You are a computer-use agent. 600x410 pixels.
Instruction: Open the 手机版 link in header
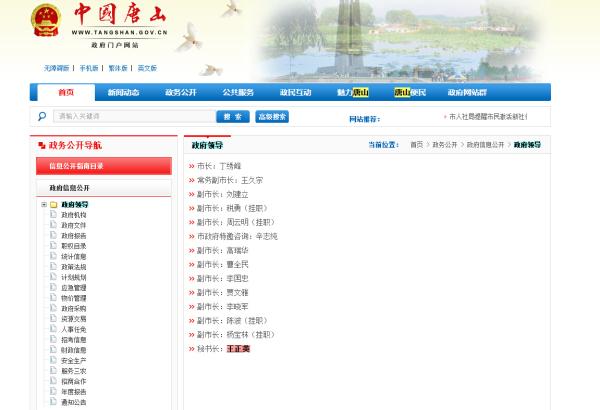[x=89, y=68]
